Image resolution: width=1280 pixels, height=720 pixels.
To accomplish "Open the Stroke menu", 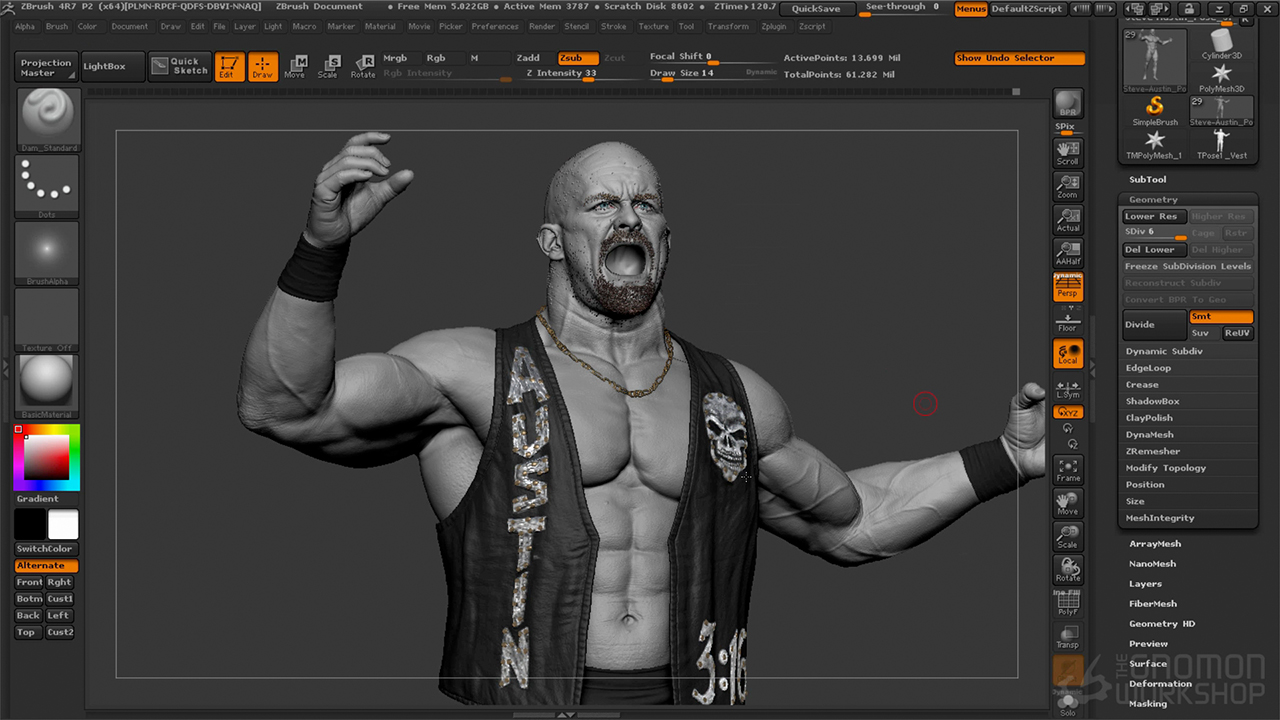I will pyautogui.click(x=613, y=27).
